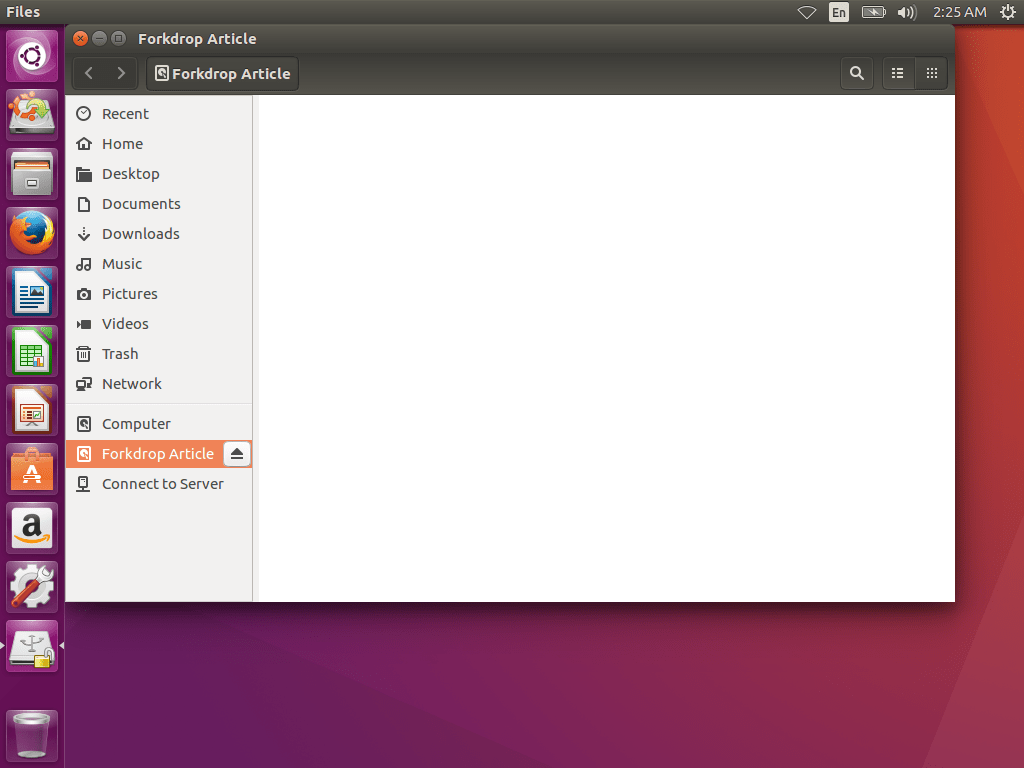Minimize the Forkdrop Article window
Image resolution: width=1024 pixels, height=768 pixels.
[x=99, y=39]
